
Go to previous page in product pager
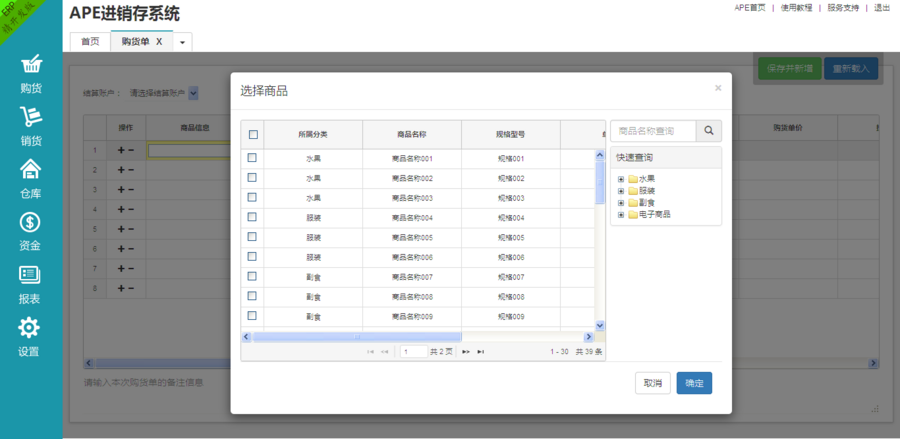[x=385, y=352]
